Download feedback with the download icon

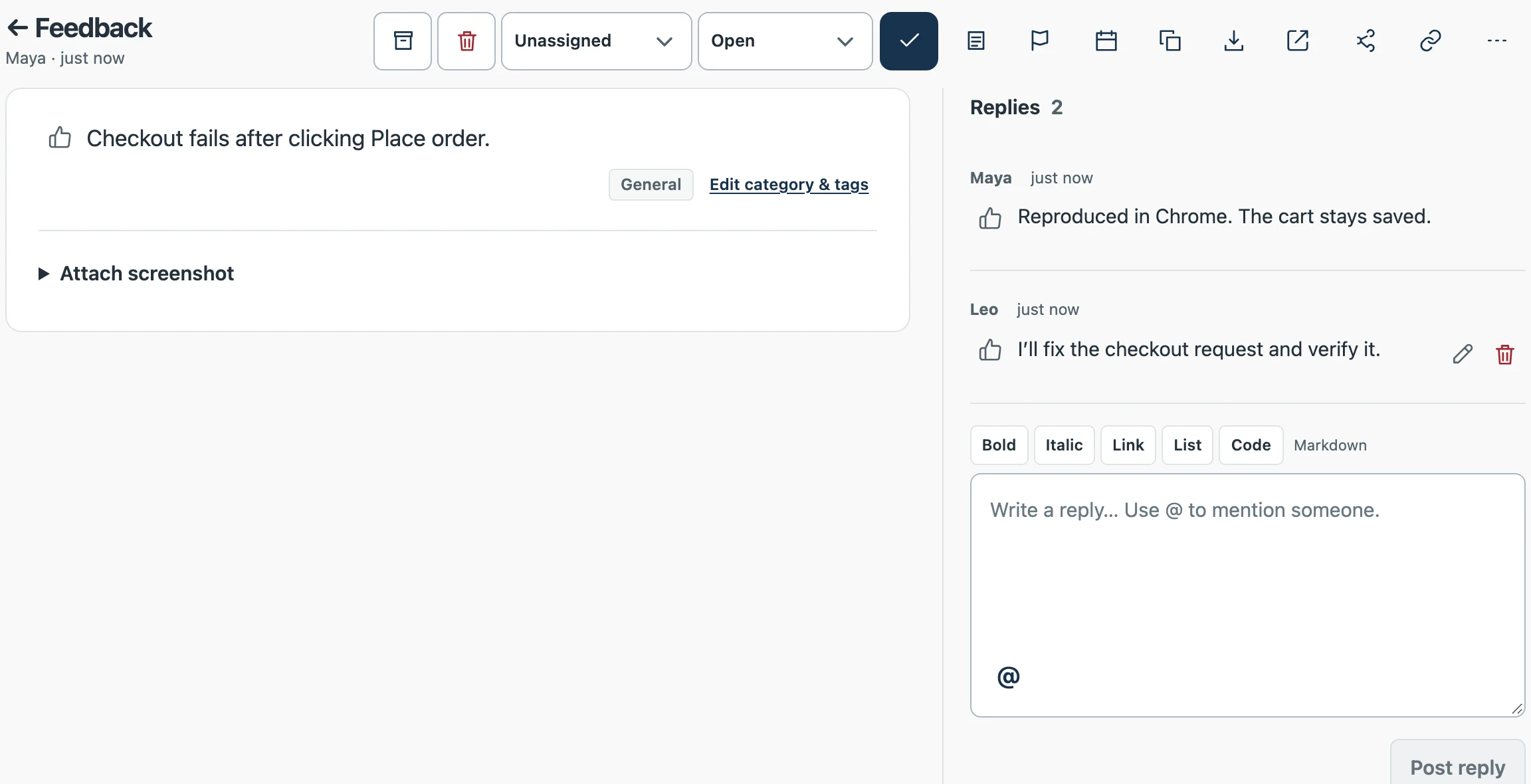pos(1234,41)
